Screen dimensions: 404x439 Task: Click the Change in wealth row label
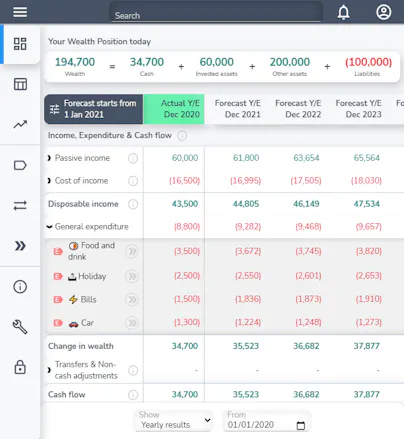(x=81, y=346)
